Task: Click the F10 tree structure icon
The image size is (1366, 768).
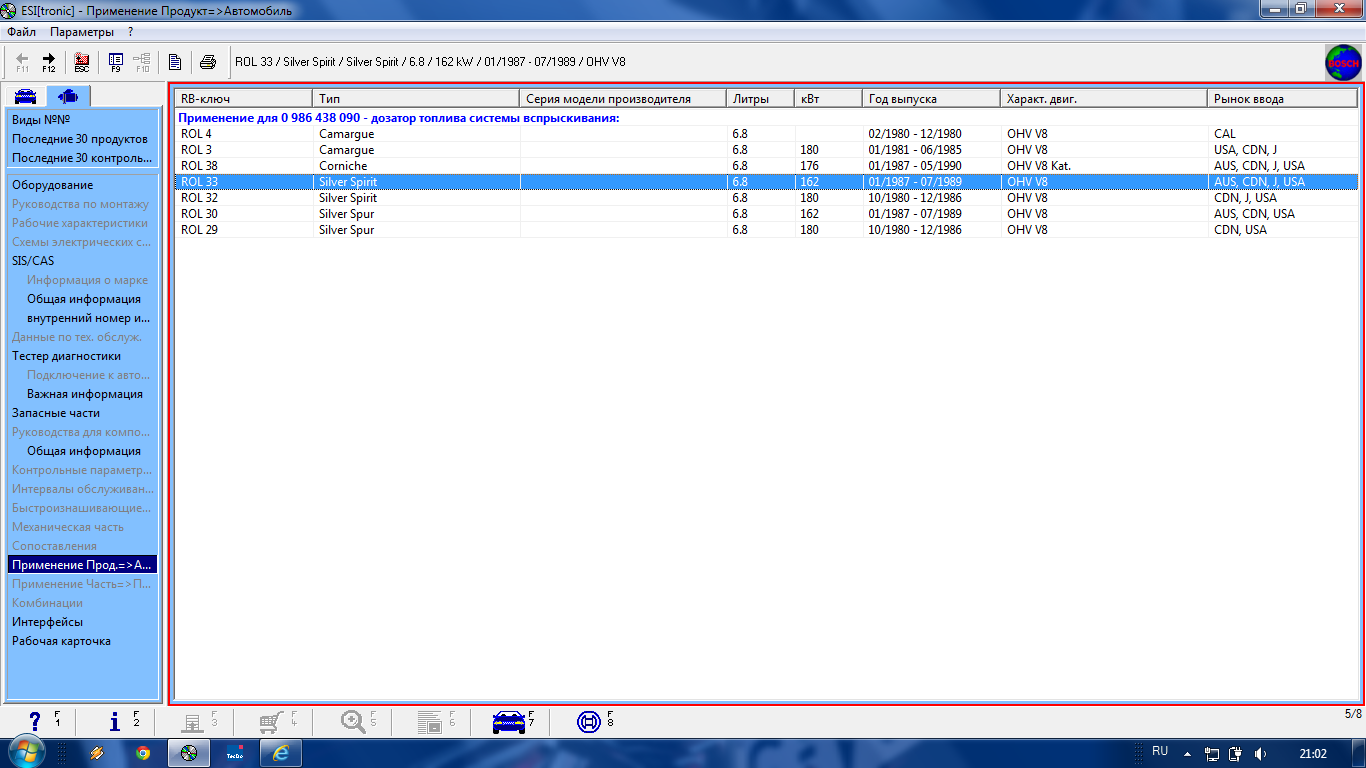Action: click(x=142, y=62)
